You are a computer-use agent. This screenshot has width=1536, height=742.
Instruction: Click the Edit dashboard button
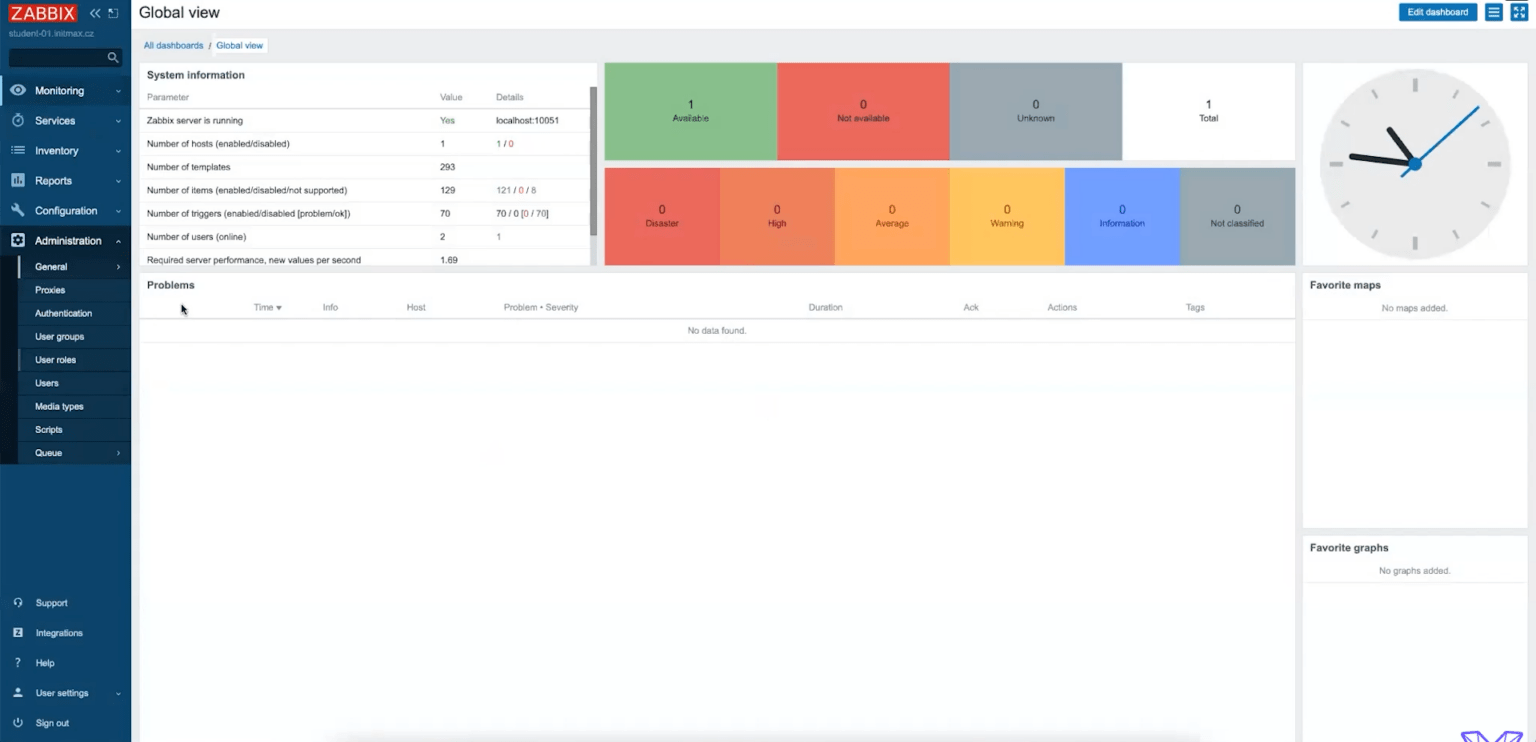coord(1437,12)
